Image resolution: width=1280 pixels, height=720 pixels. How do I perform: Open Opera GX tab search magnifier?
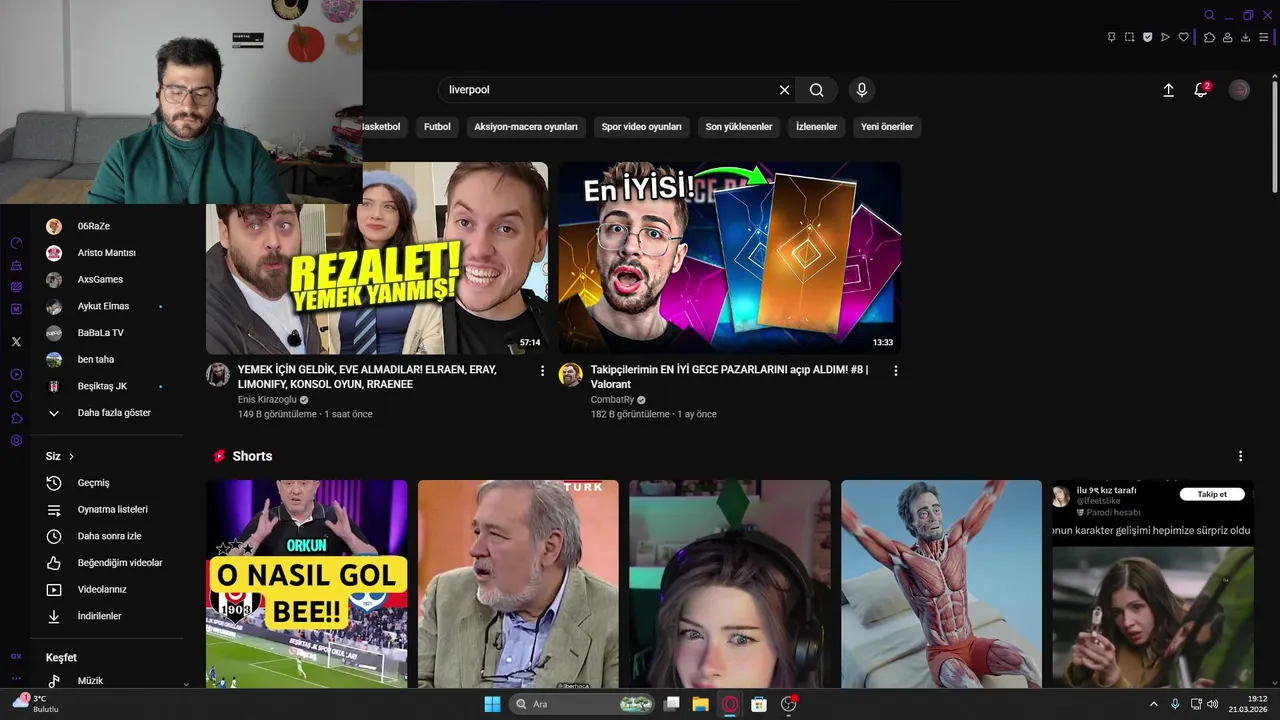coord(1209,15)
